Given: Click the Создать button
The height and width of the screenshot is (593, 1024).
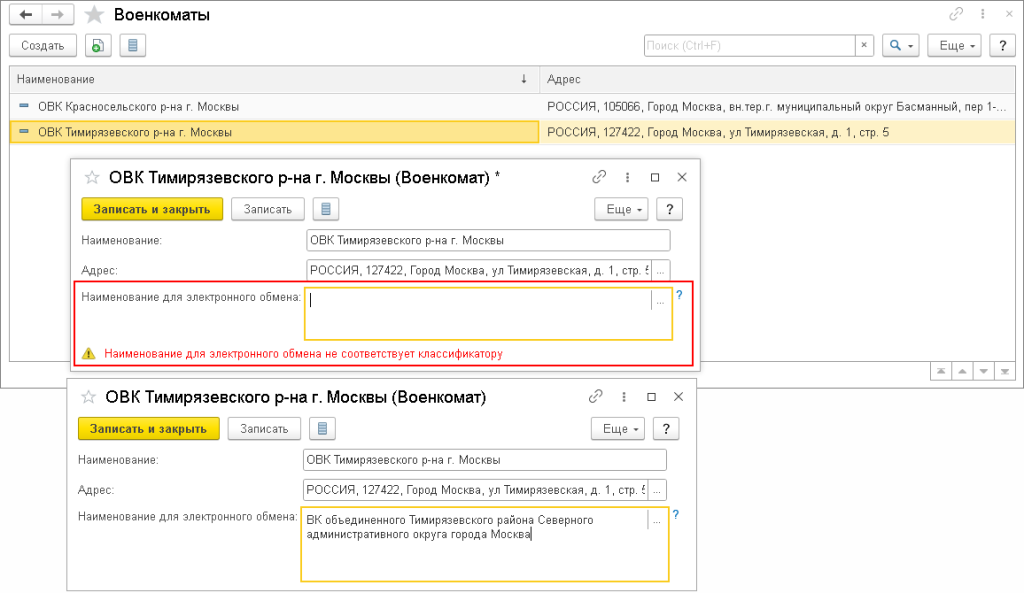Looking at the screenshot, I should (x=43, y=46).
